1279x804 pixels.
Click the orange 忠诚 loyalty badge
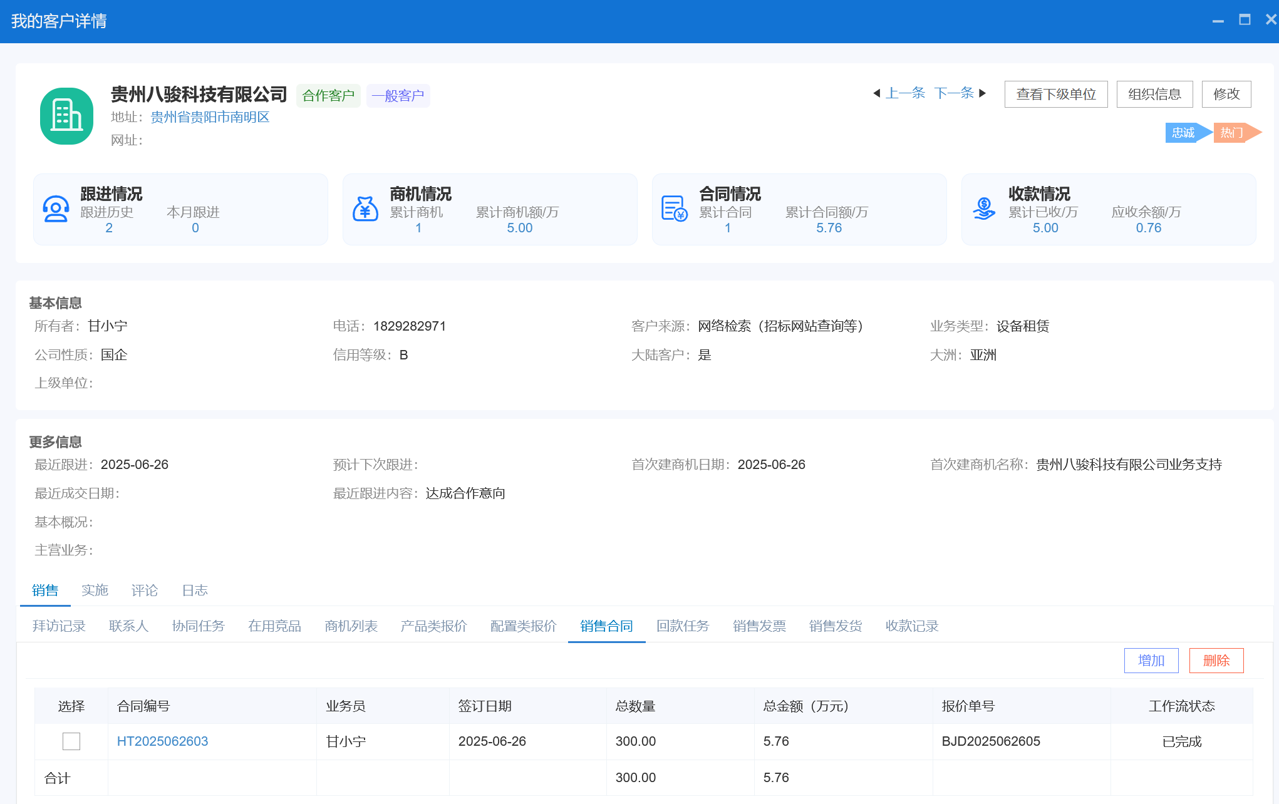click(1184, 132)
